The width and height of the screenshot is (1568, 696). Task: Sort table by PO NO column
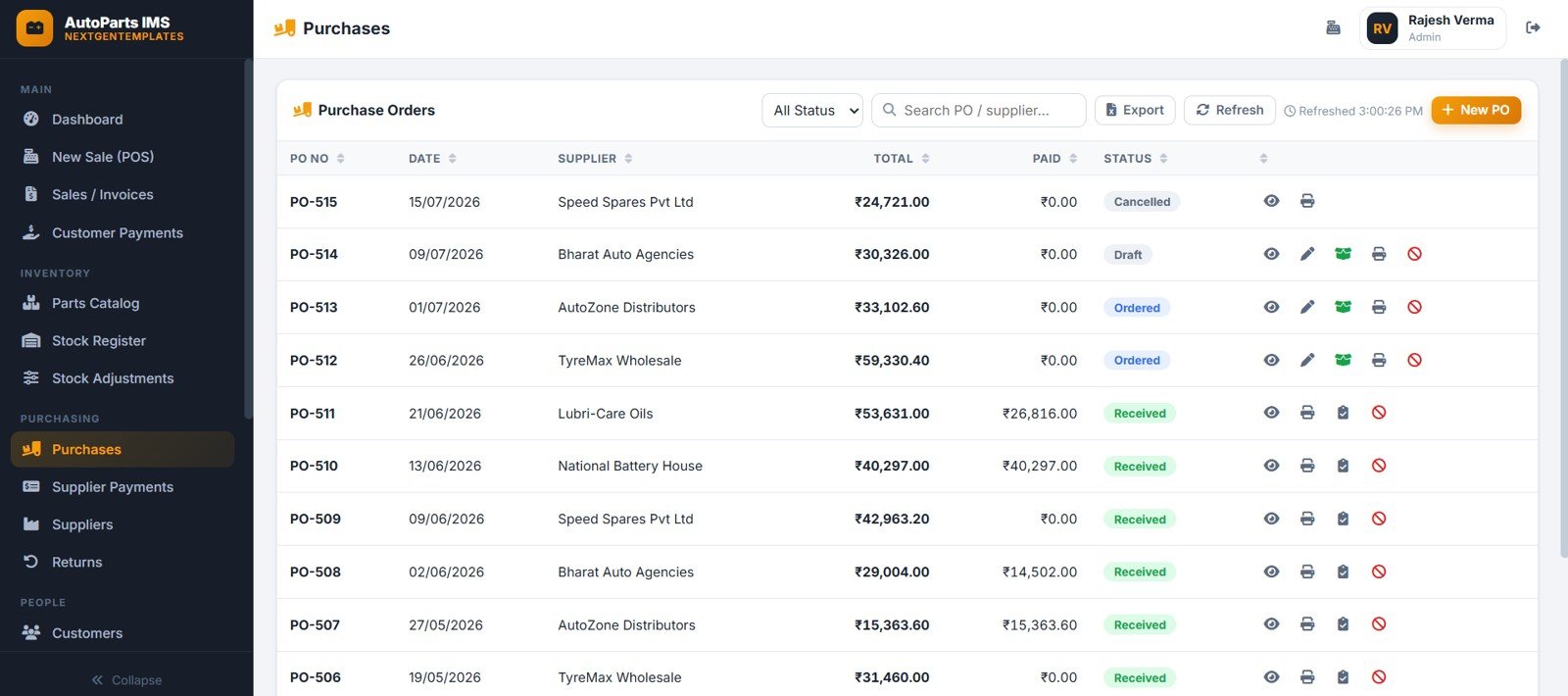[317, 159]
